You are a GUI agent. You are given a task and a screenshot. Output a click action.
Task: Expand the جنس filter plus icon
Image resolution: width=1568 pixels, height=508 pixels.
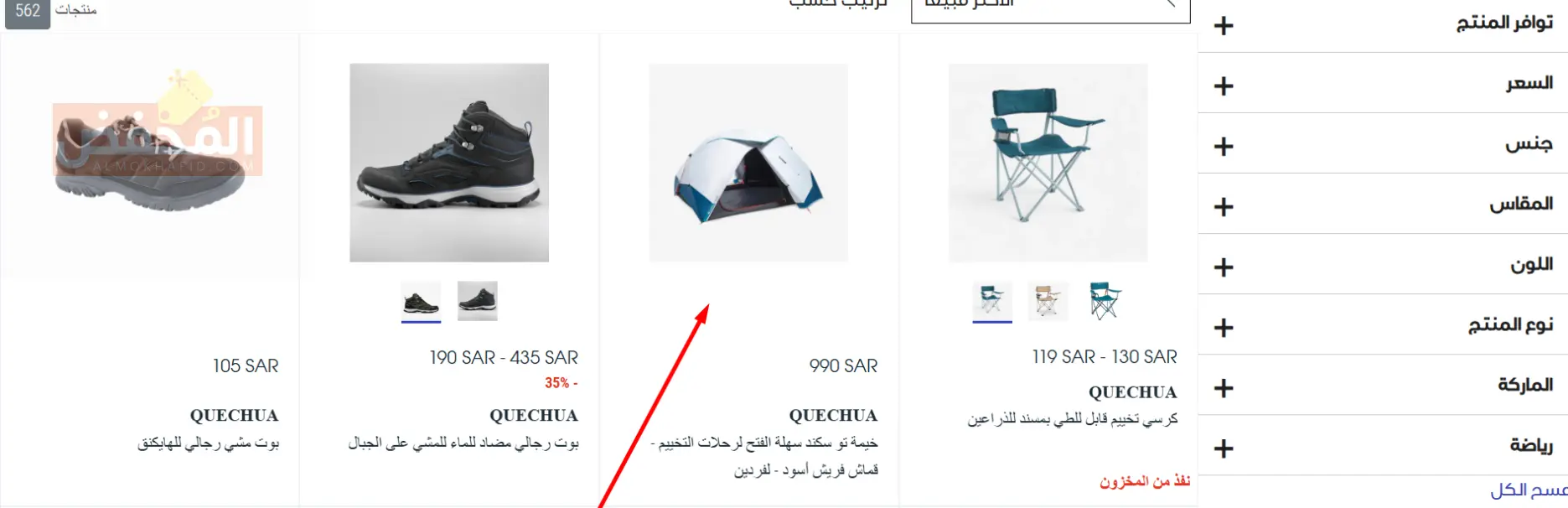1224,147
